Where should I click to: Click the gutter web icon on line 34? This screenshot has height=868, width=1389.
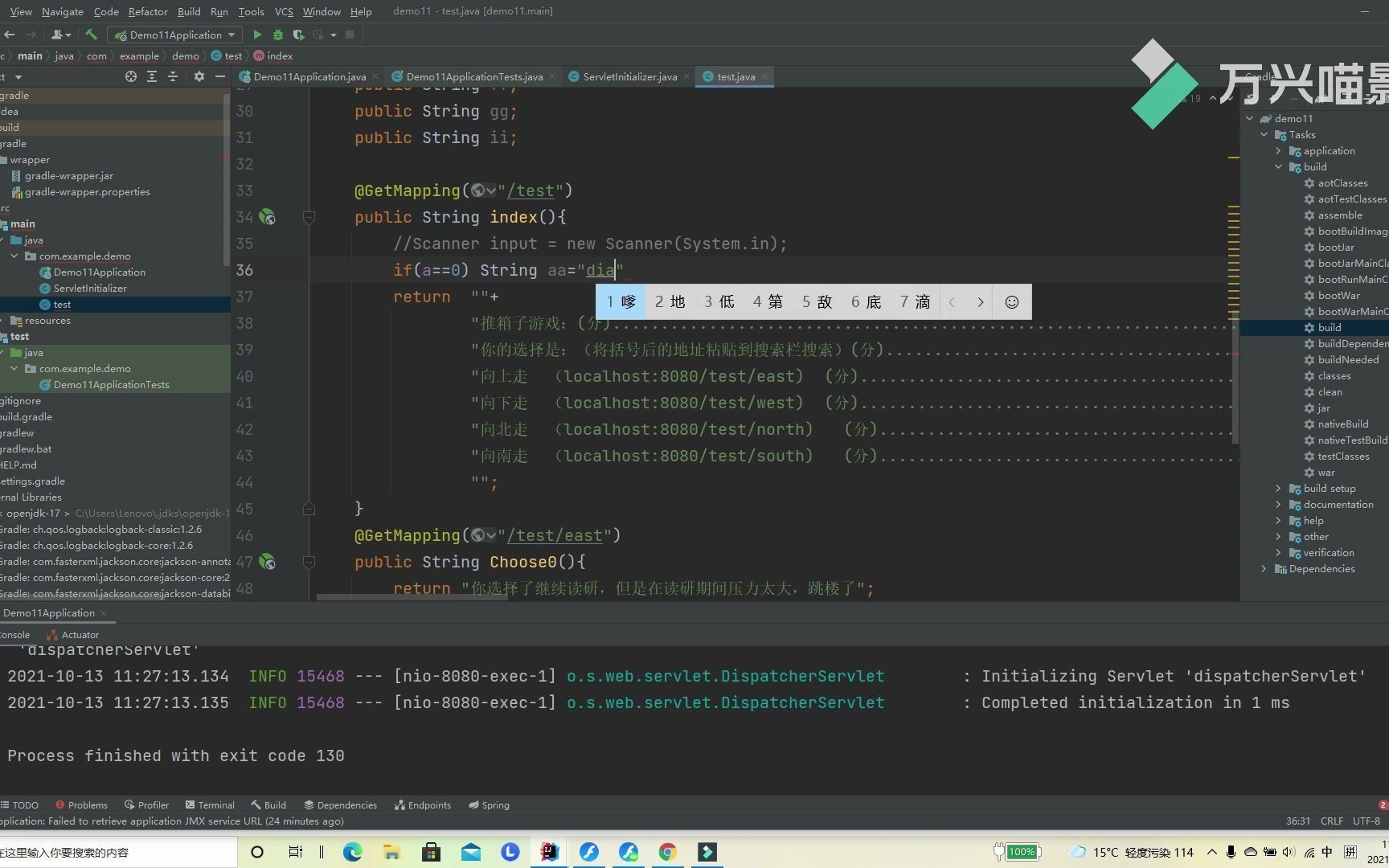(x=268, y=217)
